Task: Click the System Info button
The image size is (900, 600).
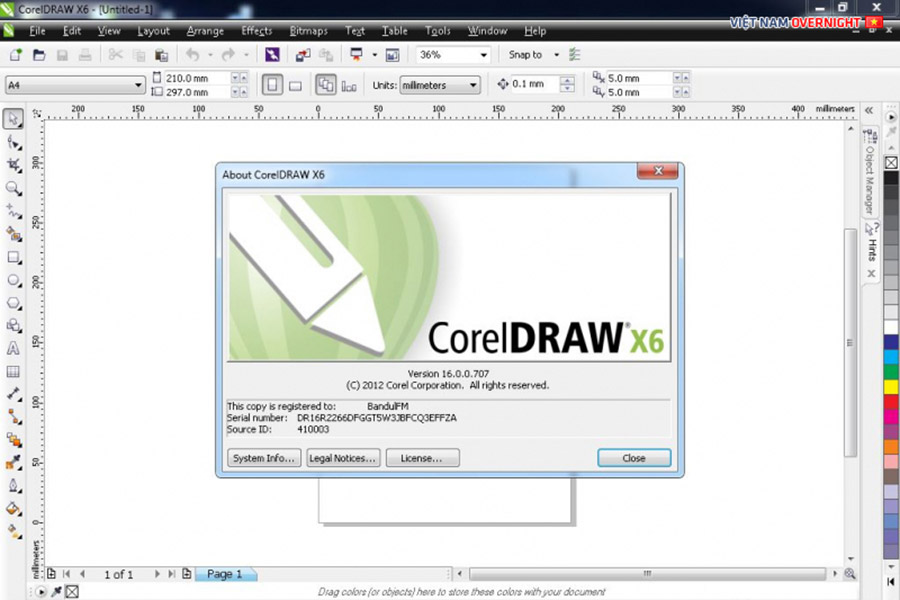Action: pyautogui.click(x=264, y=458)
